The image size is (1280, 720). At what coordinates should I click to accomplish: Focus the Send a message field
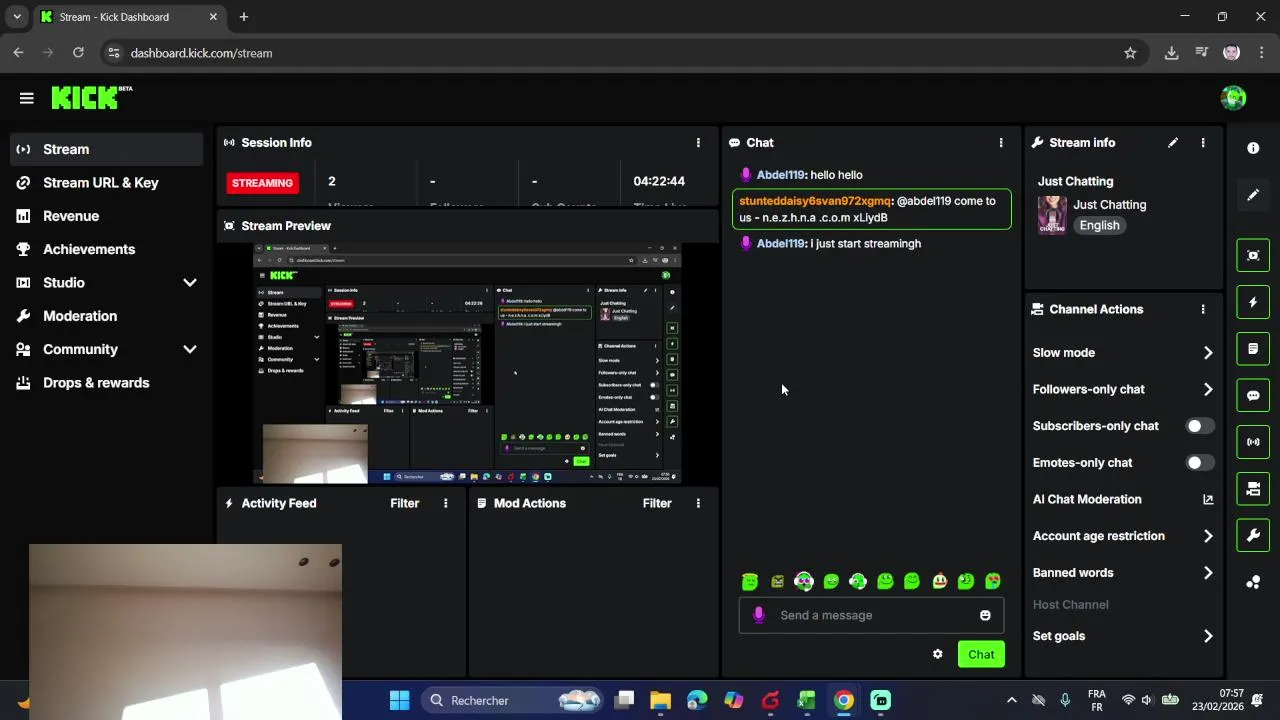[x=870, y=615]
